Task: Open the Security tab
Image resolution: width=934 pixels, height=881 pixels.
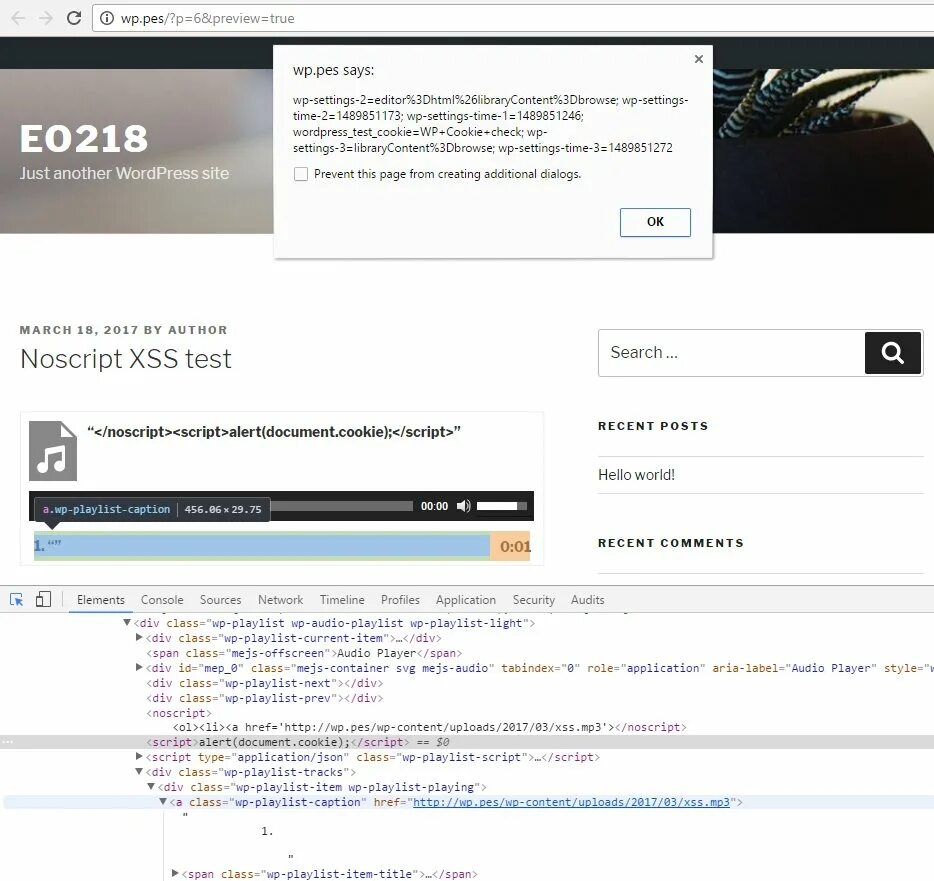Action: click(534, 600)
